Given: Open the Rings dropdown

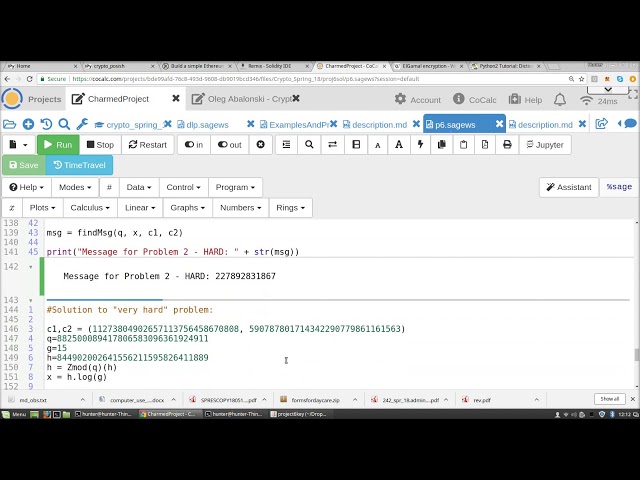Looking at the screenshot, I should pyautogui.click(x=290, y=207).
